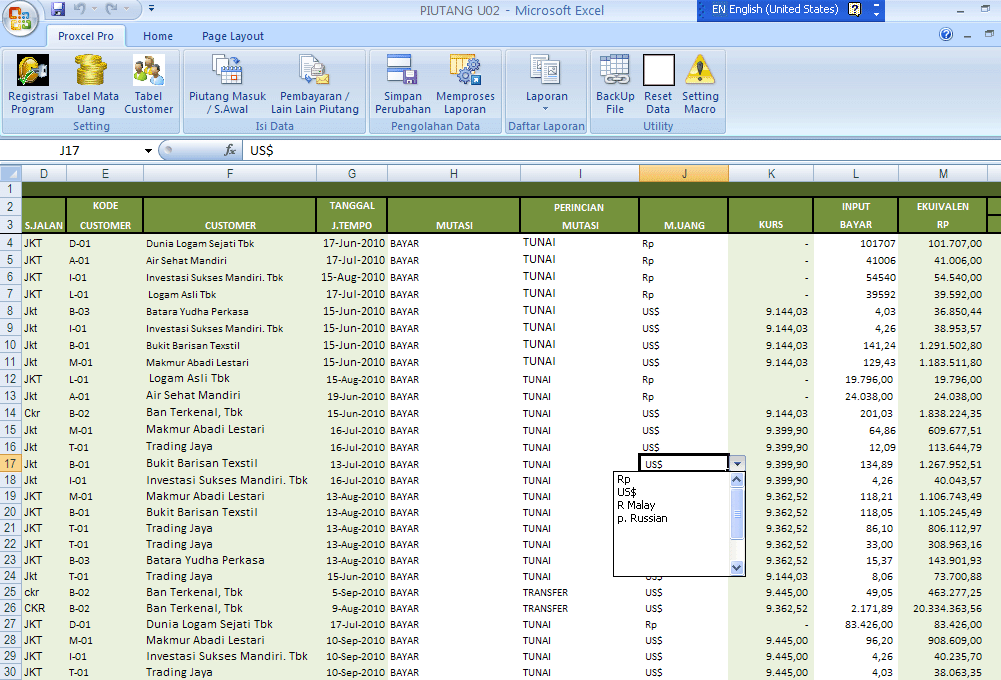Open the Laporan report icon
This screenshot has height=680, width=1001.
click(546, 70)
